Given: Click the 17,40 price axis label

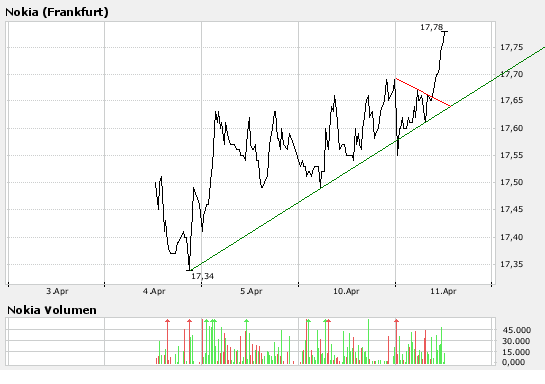Looking at the screenshot, I should [511, 237].
